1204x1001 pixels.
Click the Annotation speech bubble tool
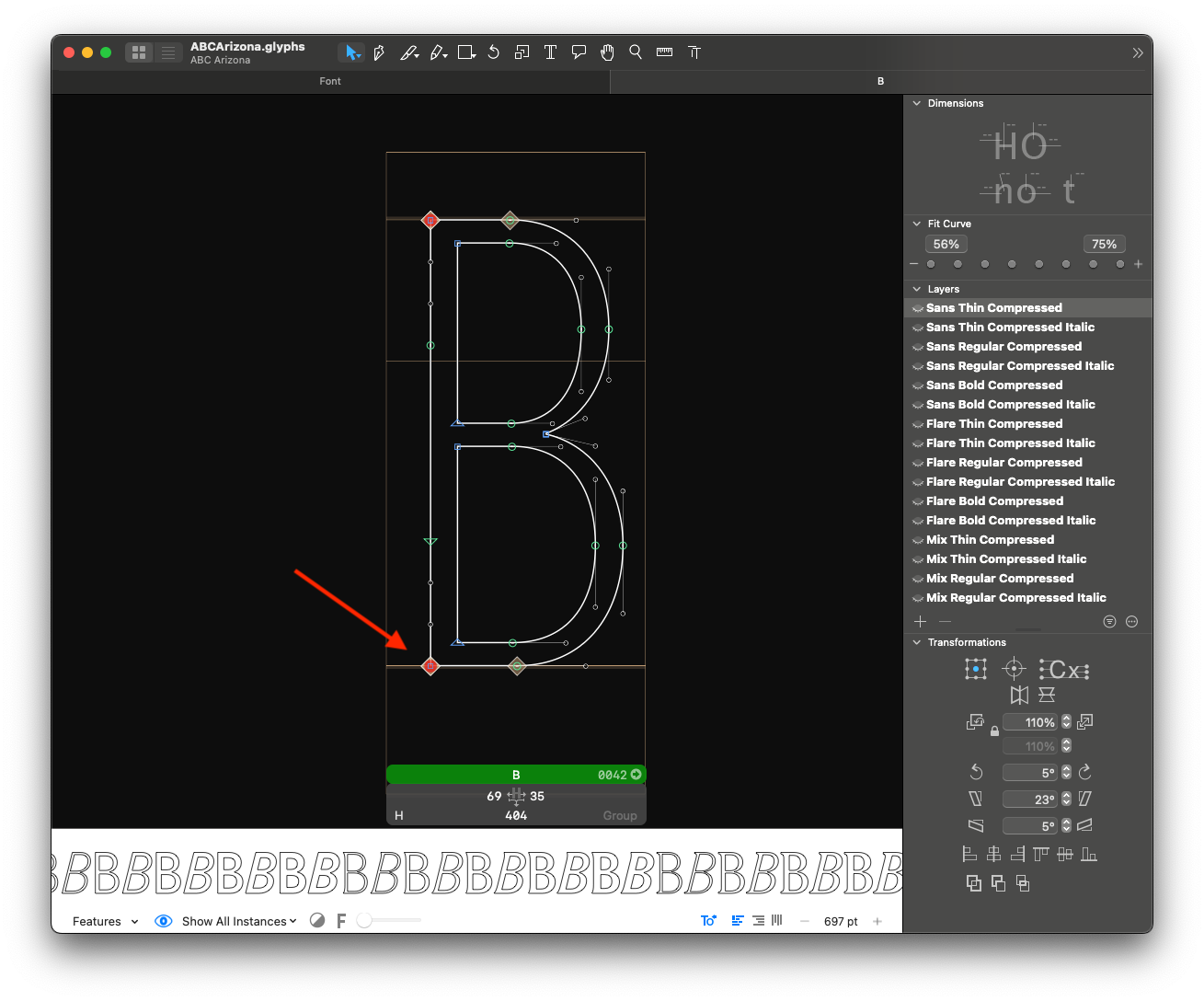[579, 52]
